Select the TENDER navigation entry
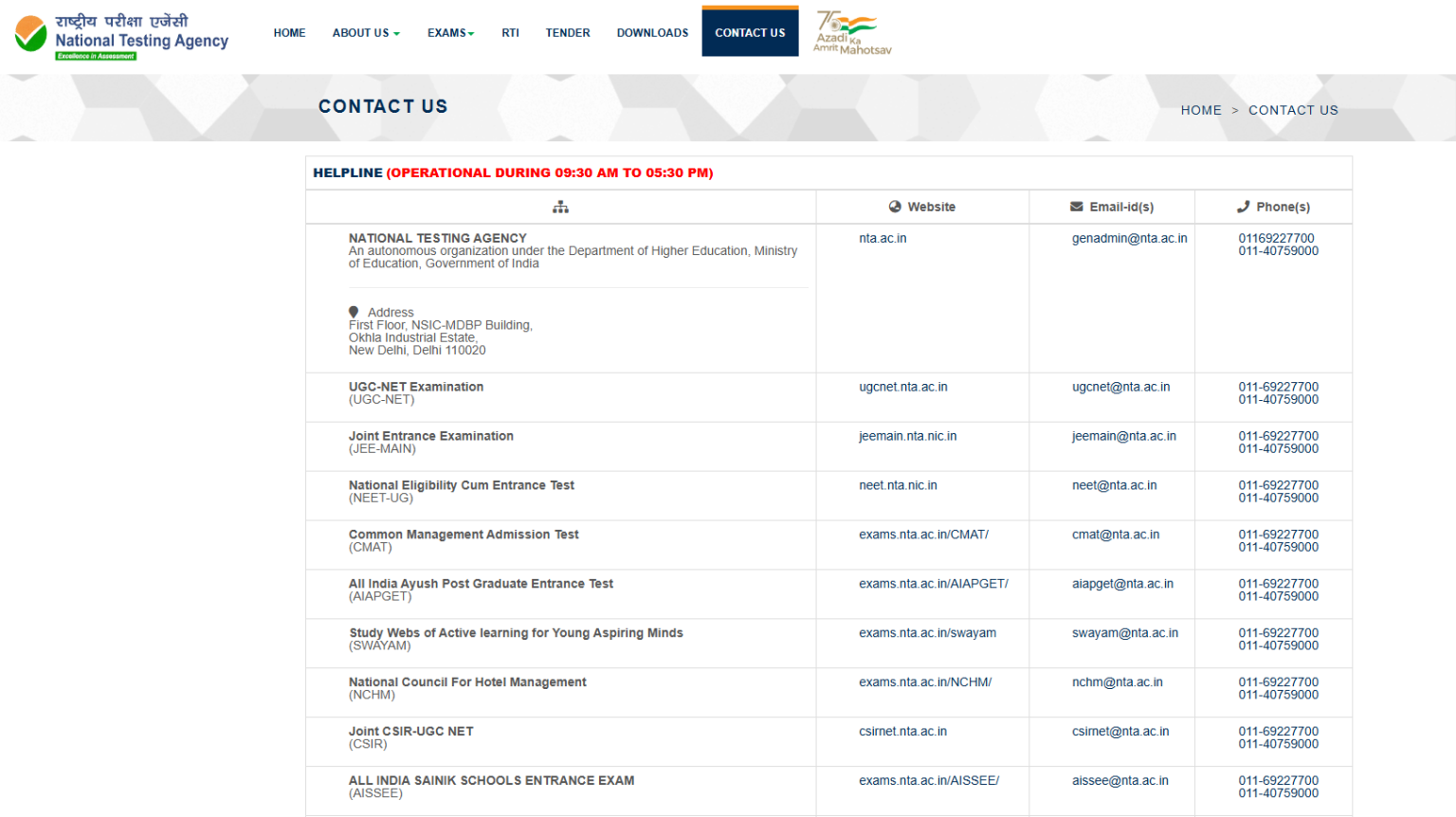Viewport: 1456px width, 817px height. tap(567, 32)
